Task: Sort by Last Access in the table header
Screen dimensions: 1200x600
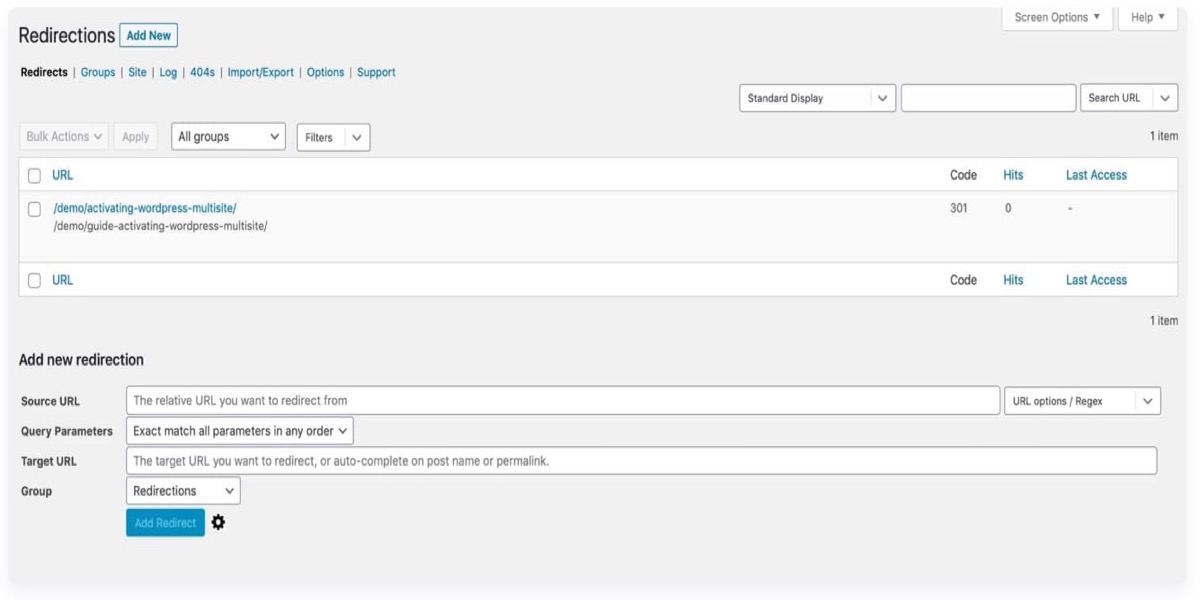Action: tap(1096, 175)
